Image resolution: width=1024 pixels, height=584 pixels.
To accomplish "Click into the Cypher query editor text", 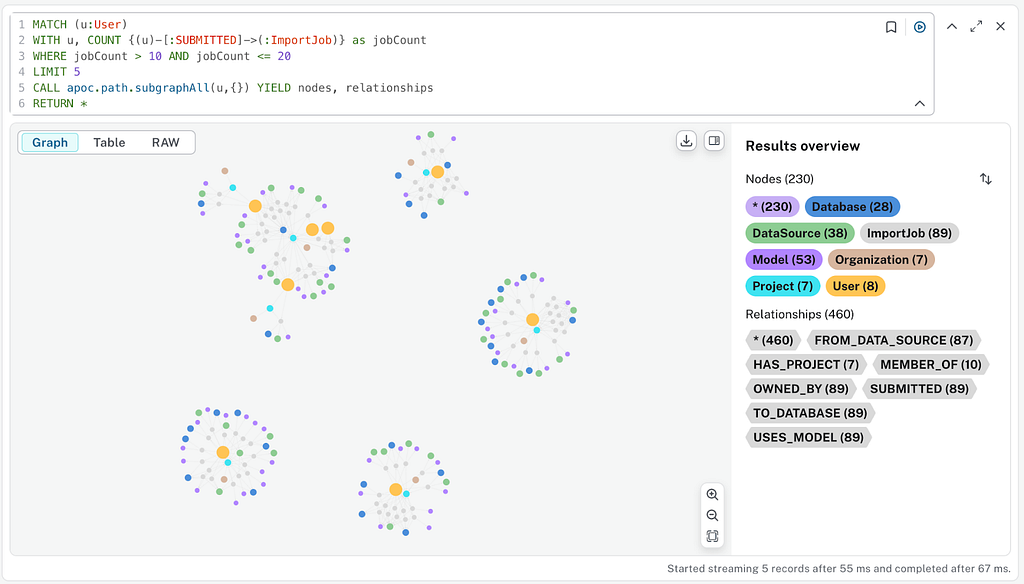I will point(400,56).
